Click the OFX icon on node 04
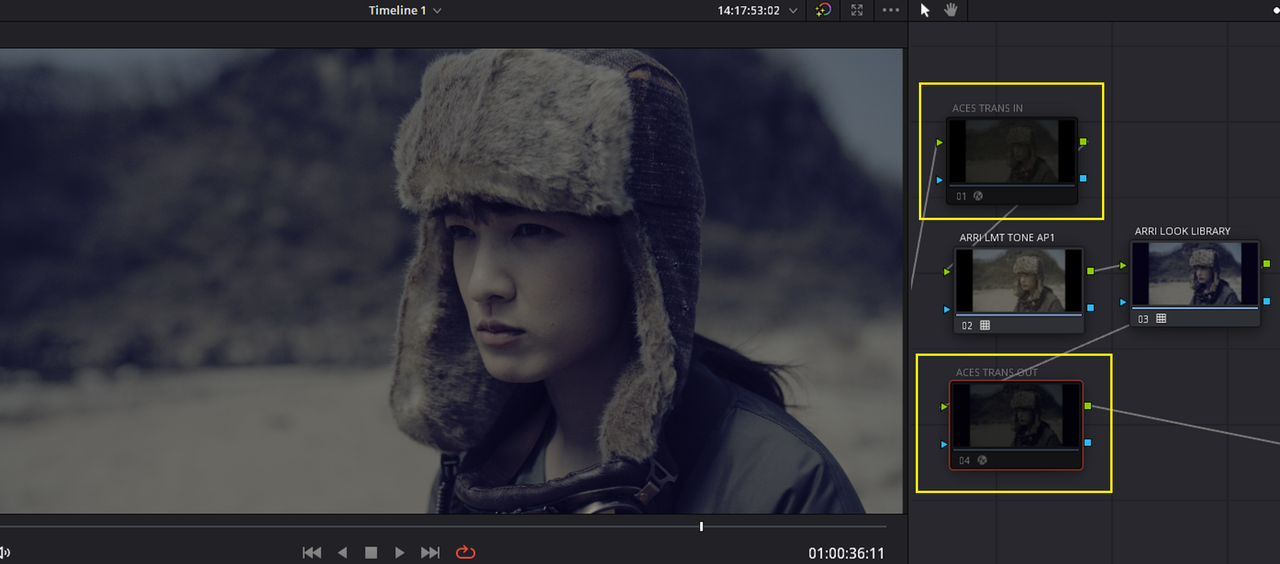The height and width of the screenshot is (564, 1280). click(981, 460)
